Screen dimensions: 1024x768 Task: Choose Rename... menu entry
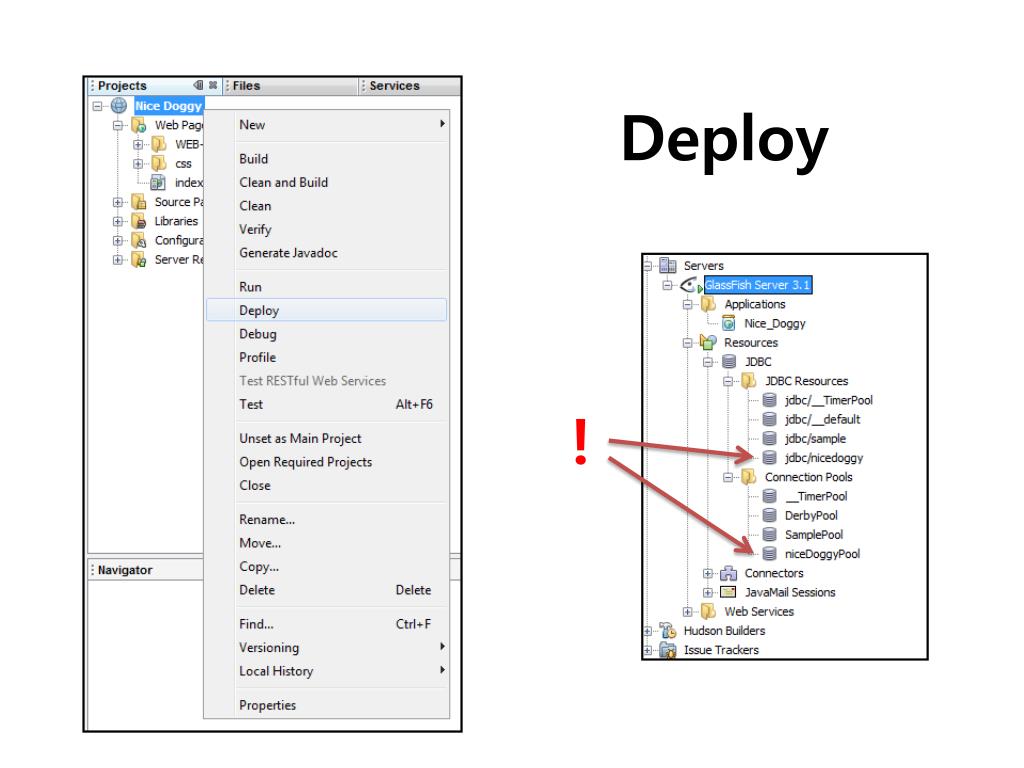pos(327,519)
